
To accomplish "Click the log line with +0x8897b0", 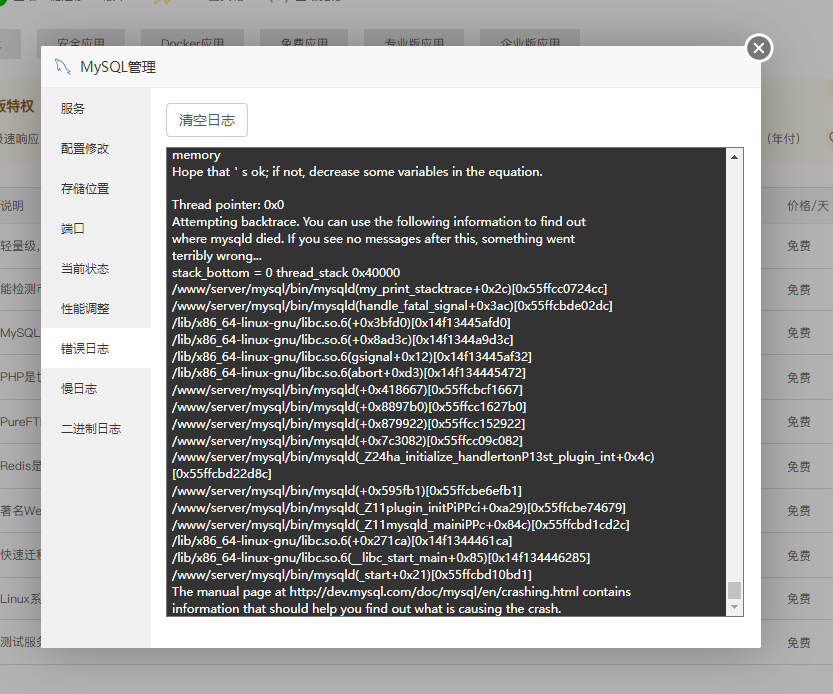I will (x=349, y=407).
